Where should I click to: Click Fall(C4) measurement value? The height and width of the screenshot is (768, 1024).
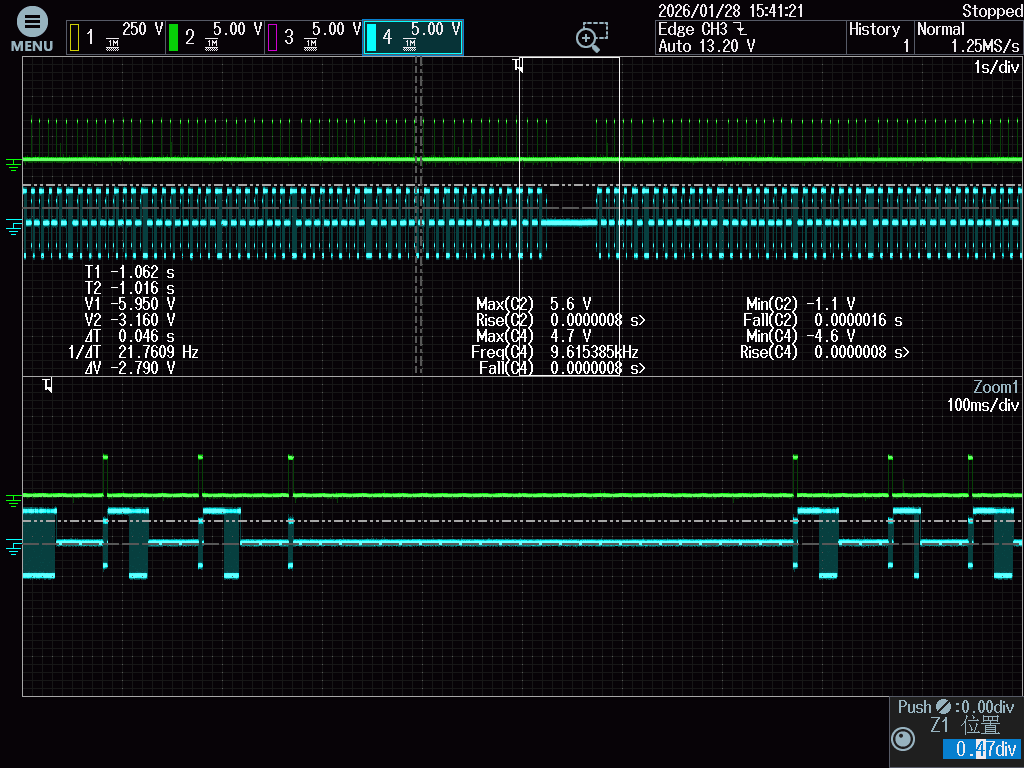click(598, 368)
